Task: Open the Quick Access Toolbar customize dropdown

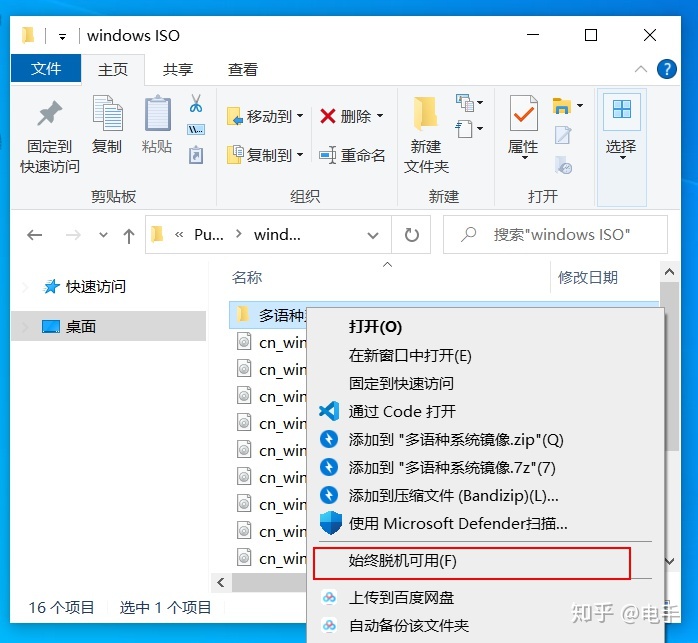Action: (x=62, y=37)
